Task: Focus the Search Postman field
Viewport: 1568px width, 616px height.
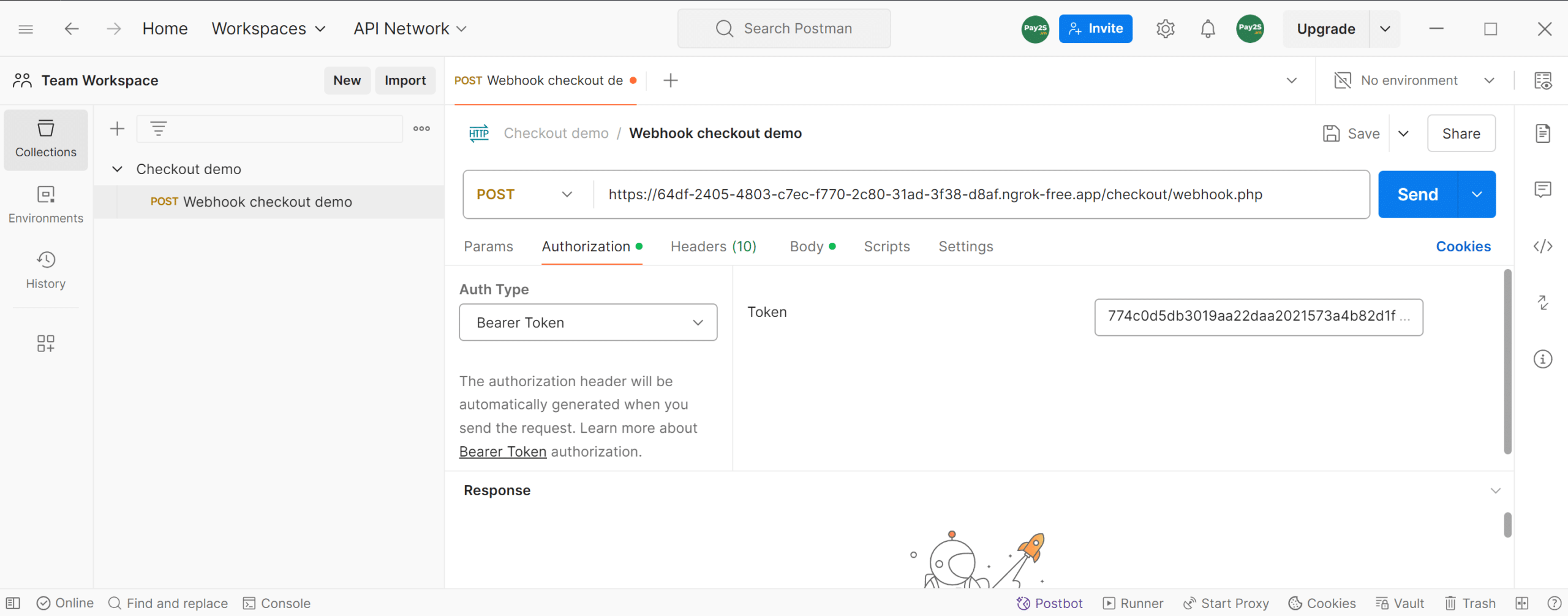Action: (784, 29)
